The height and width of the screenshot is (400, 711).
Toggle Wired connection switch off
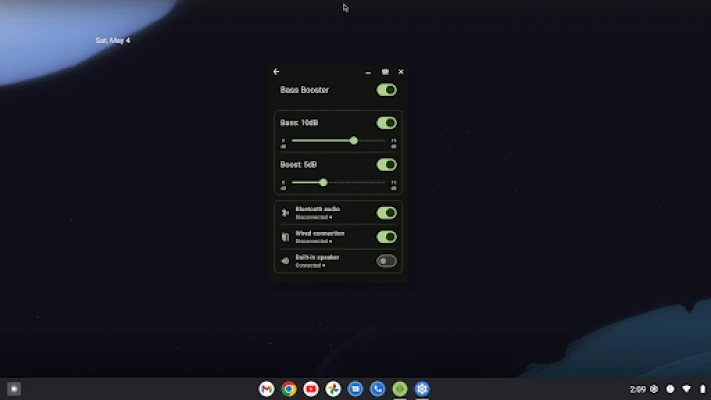coord(386,237)
